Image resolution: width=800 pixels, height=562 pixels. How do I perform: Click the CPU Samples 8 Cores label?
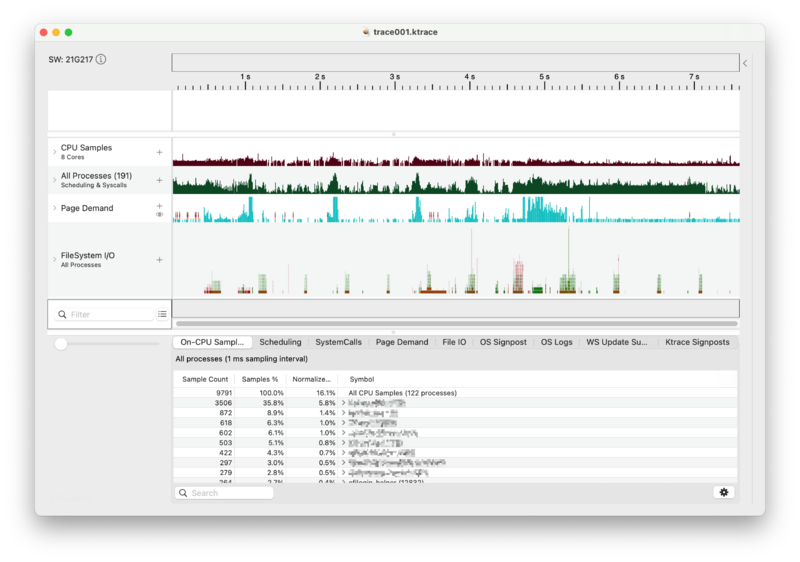pyautogui.click(x=86, y=151)
